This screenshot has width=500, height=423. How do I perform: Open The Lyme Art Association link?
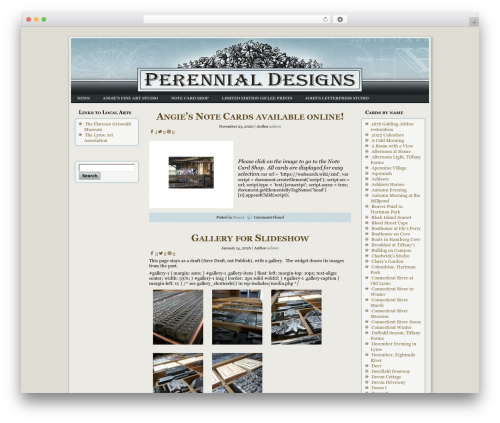click(99, 138)
